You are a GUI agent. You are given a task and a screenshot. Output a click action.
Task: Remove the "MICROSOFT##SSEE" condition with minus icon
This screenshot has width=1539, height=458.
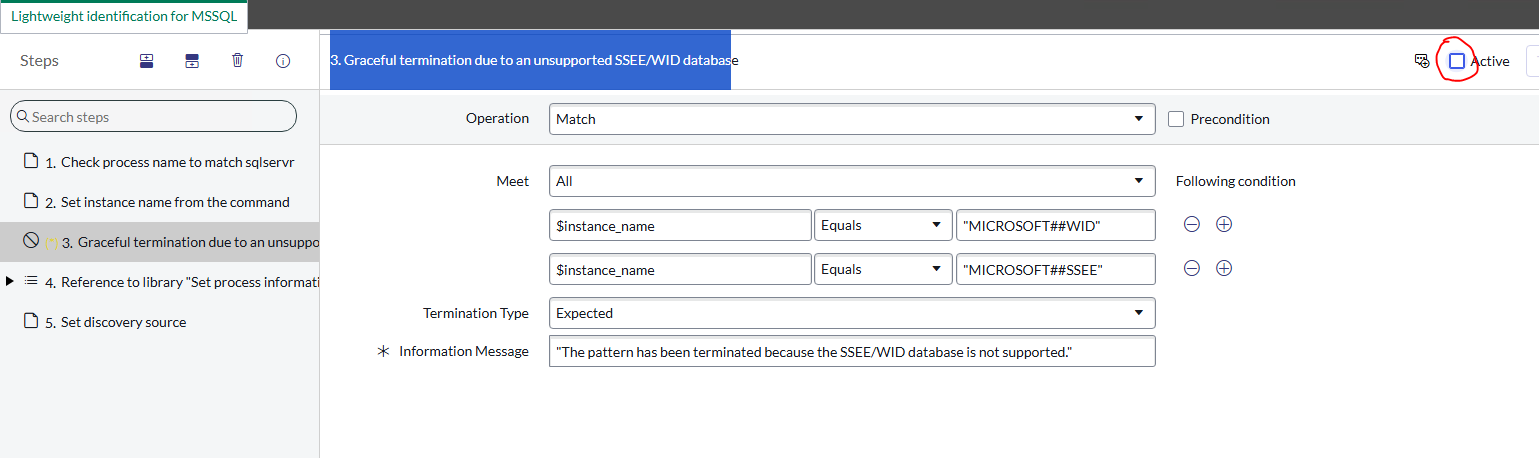1192,269
